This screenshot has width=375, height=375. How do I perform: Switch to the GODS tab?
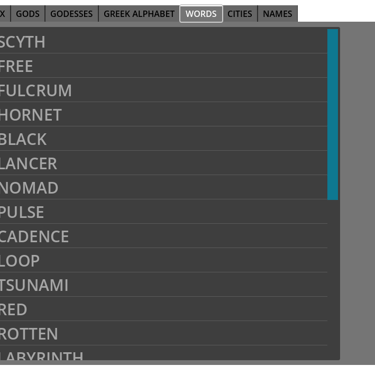[28, 14]
